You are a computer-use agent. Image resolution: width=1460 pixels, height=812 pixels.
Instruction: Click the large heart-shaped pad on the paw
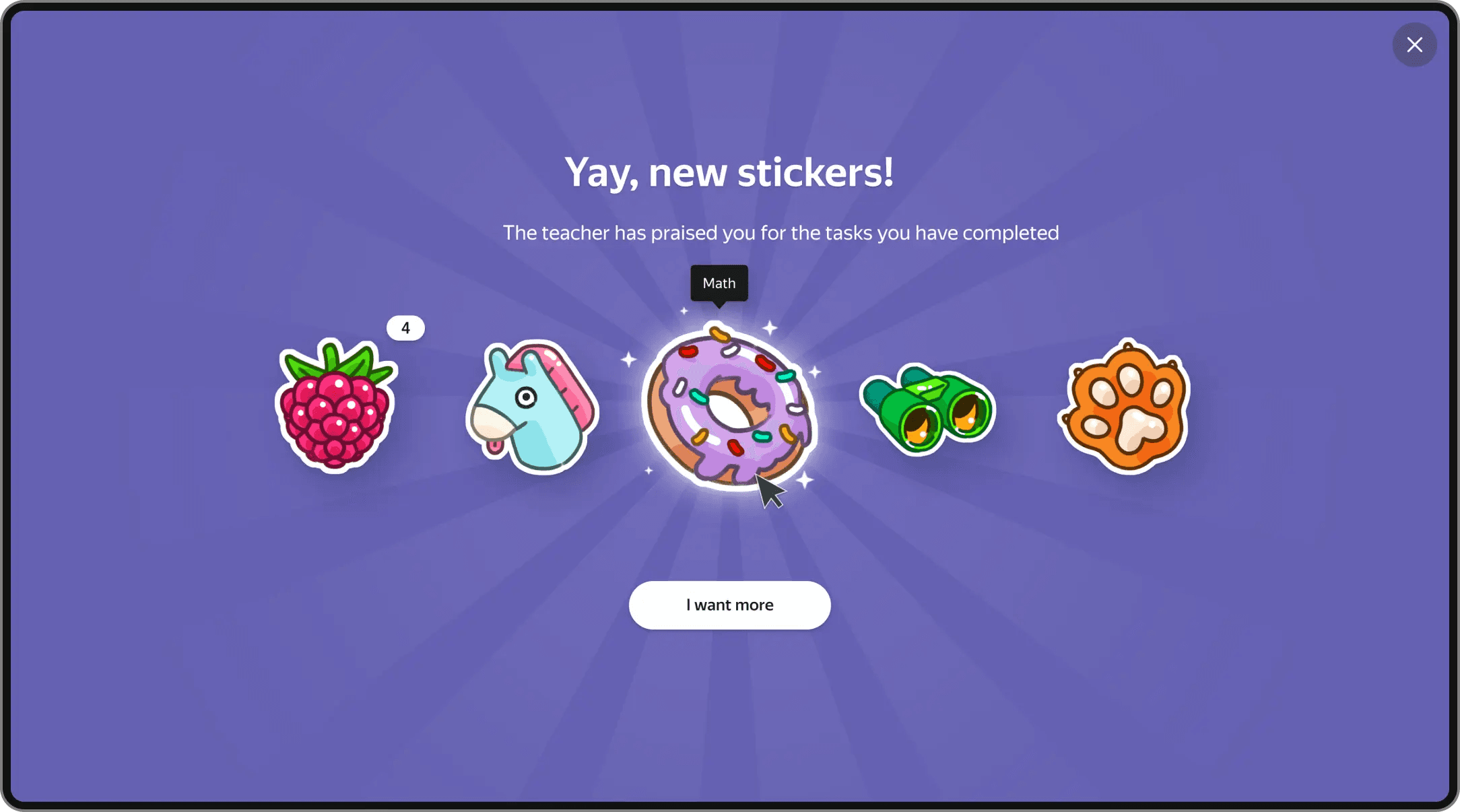coord(1139,431)
